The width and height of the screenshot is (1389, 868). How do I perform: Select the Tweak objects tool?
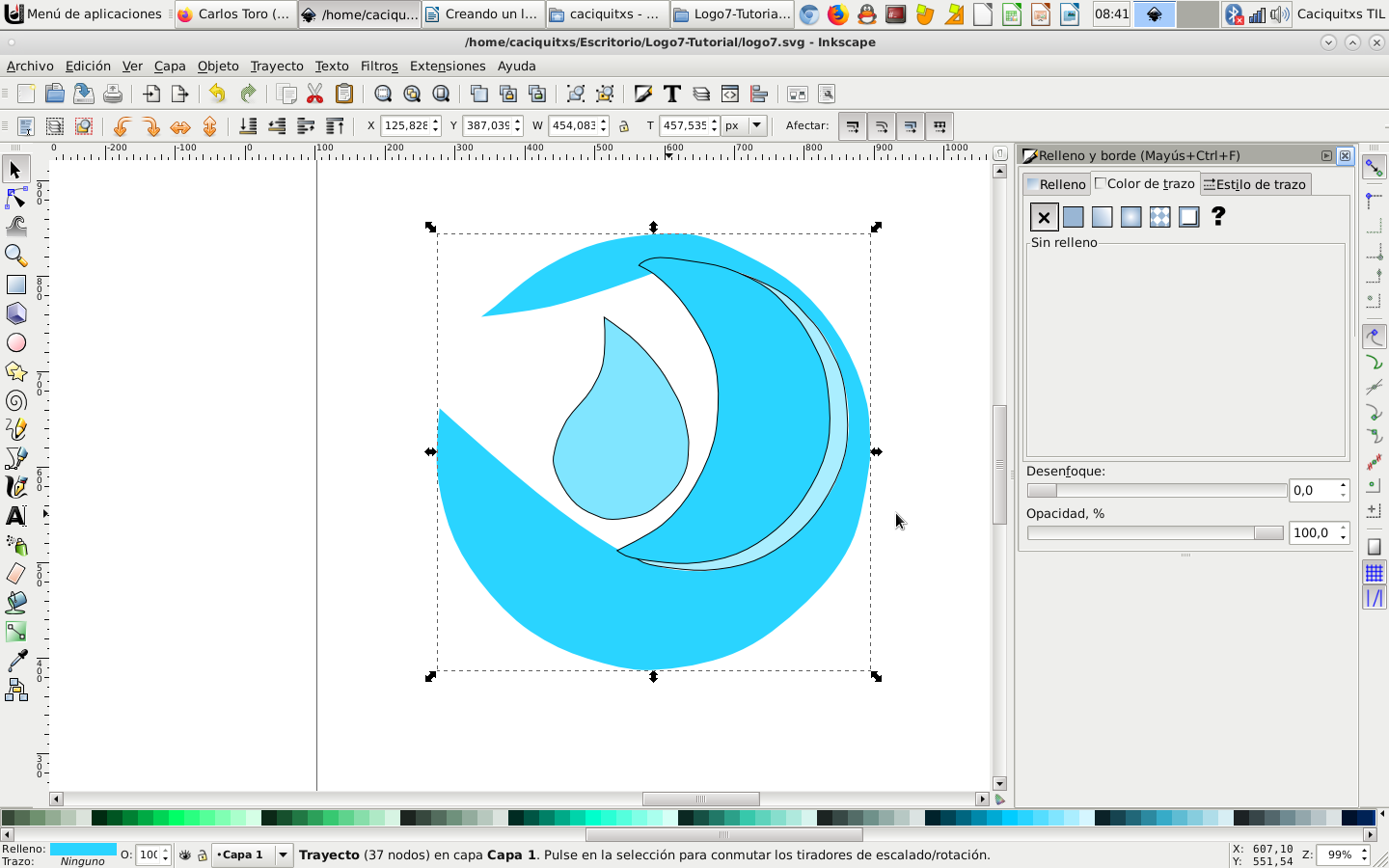pyautogui.click(x=16, y=227)
